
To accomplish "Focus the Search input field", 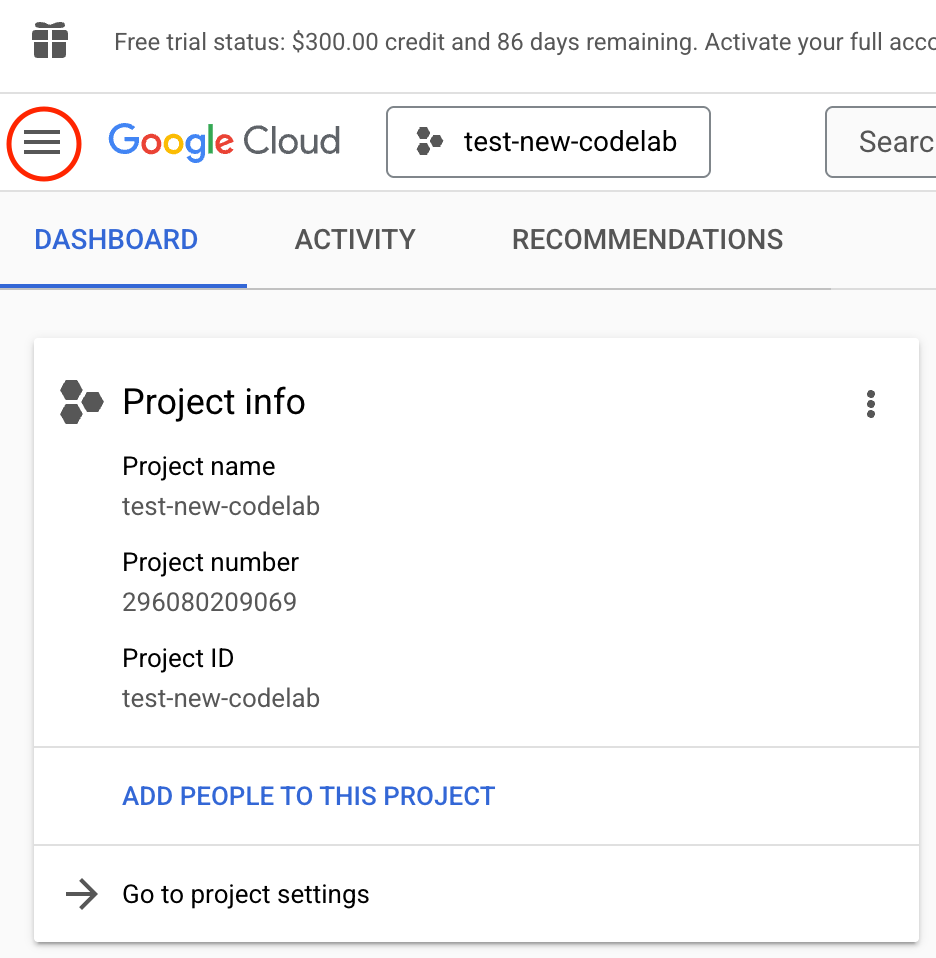I will [885, 142].
